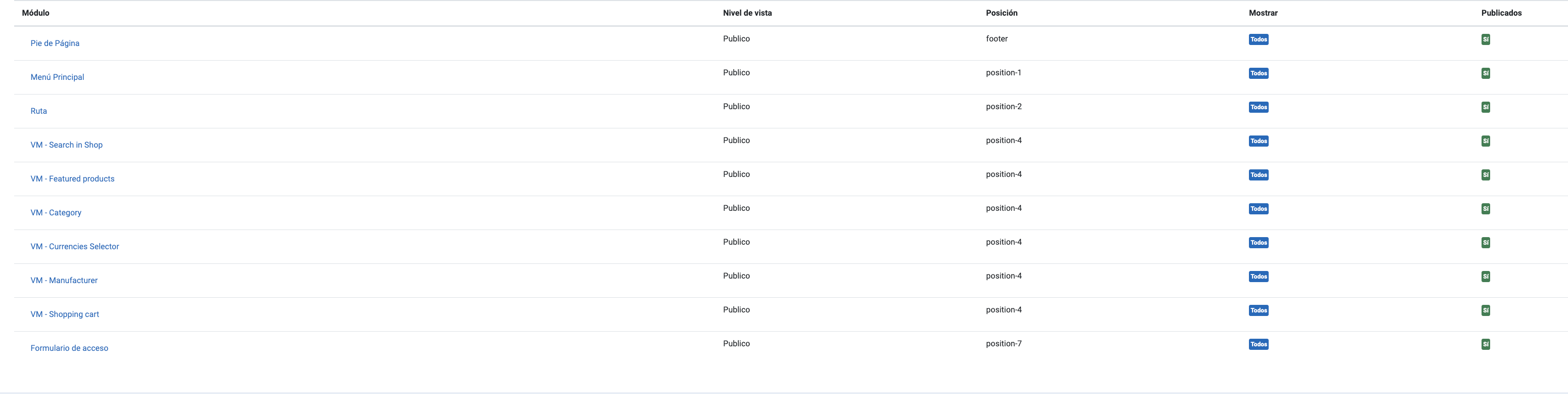1568x409 pixels.
Task: Click the Sí published badge for Pie de Página
Action: click(1485, 39)
